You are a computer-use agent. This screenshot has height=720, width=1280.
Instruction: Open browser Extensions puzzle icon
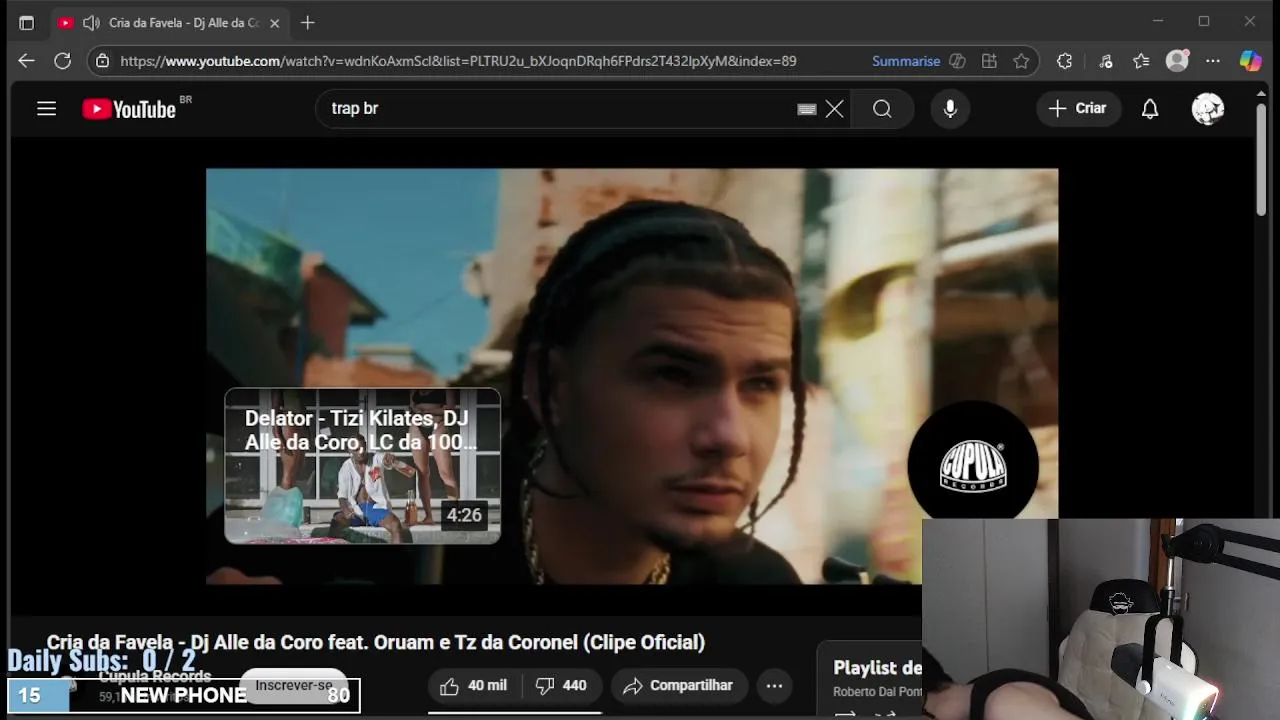click(x=1064, y=61)
